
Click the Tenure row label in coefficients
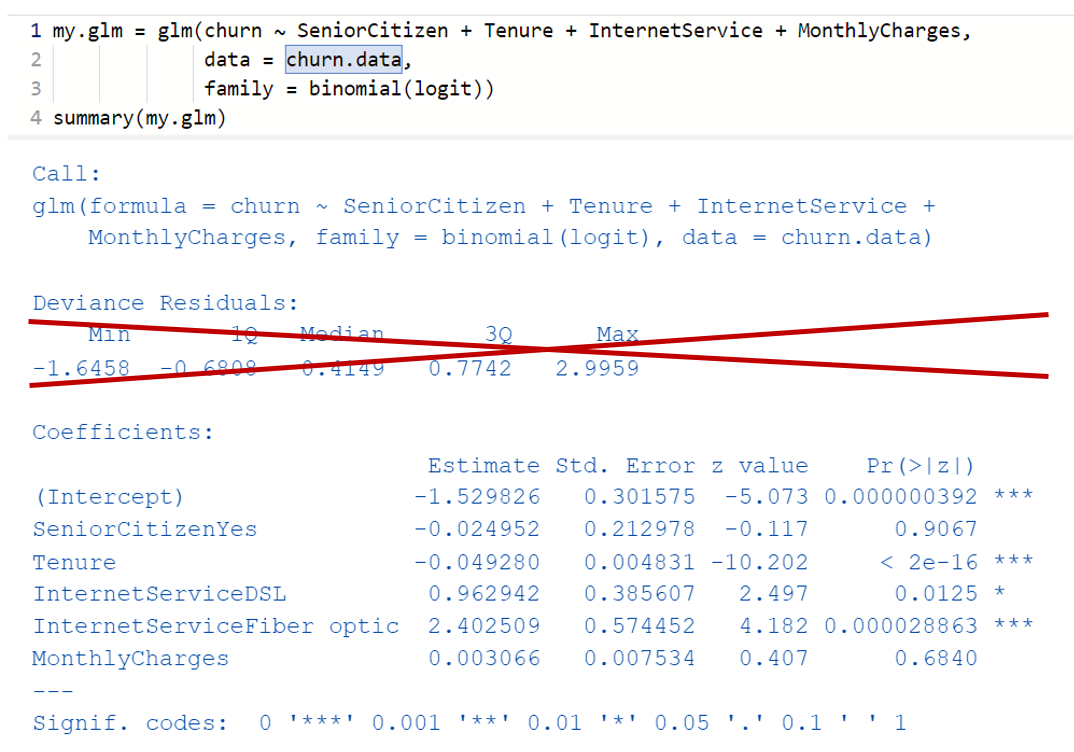tap(74, 562)
